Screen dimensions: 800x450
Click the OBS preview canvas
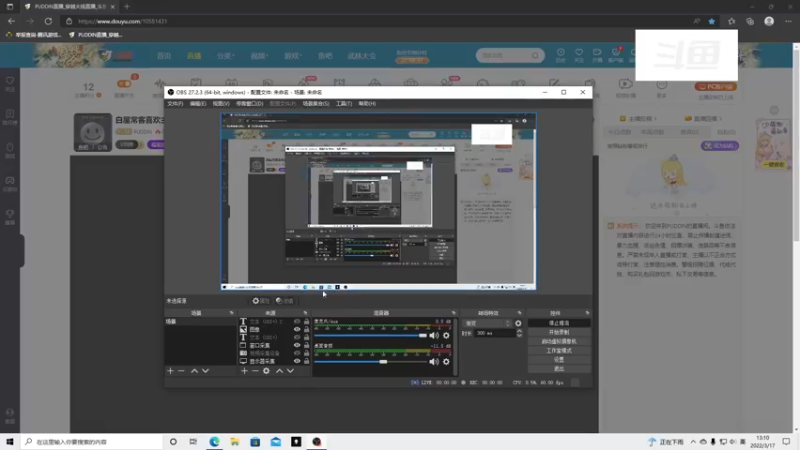click(x=379, y=202)
